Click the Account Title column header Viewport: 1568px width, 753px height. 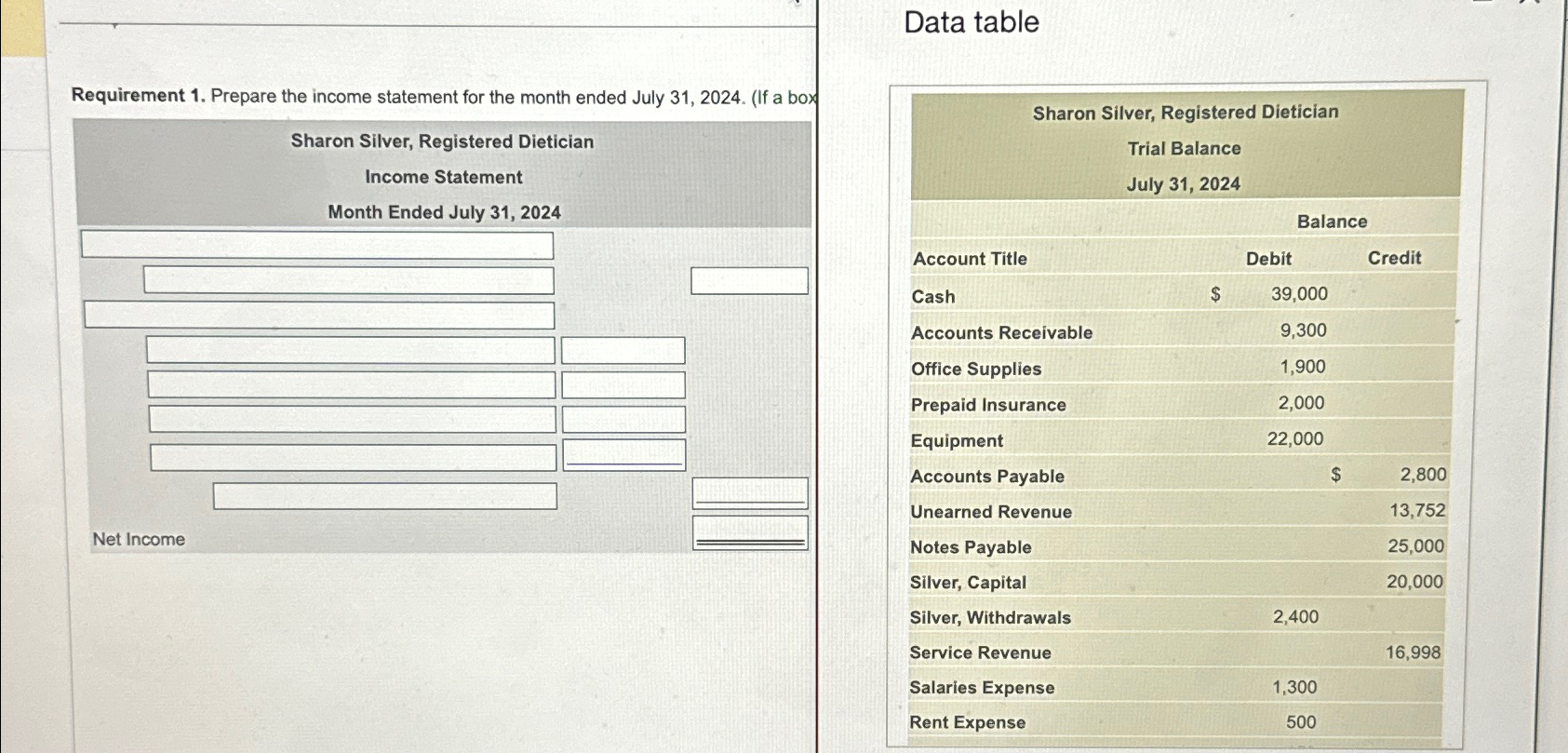[x=970, y=260]
